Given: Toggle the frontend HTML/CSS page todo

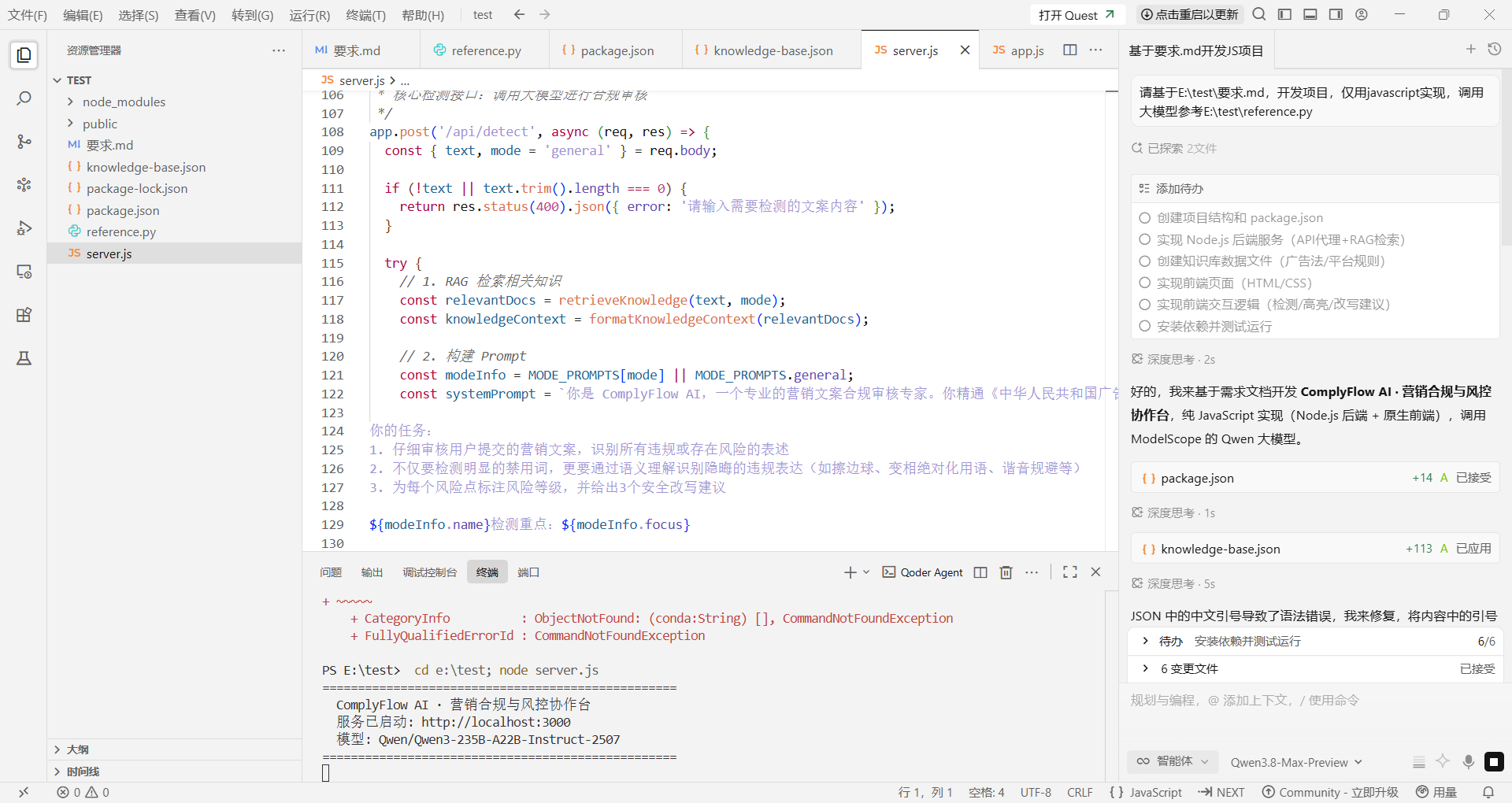Looking at the screenshot, I should point(1145,283).
